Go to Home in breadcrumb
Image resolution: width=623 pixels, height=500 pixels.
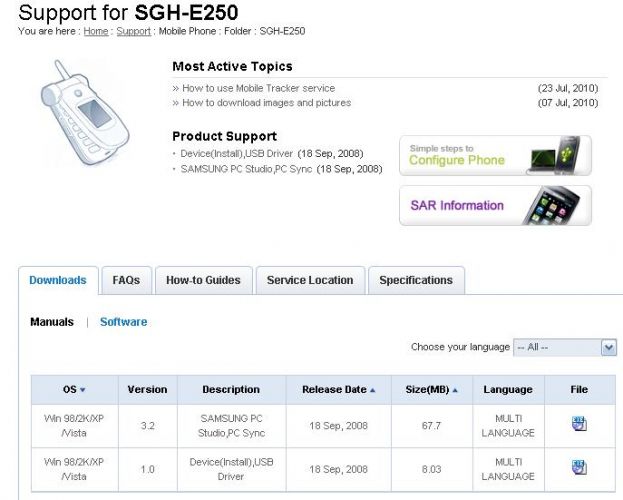pyautogui.click(x=96, y=31)
